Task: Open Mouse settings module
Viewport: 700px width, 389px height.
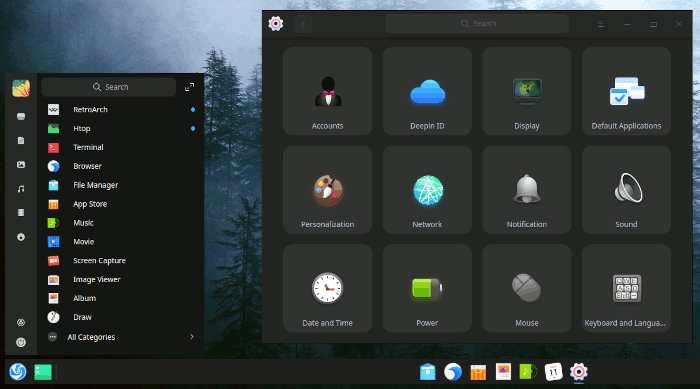Action: click(x=527, y=288)
